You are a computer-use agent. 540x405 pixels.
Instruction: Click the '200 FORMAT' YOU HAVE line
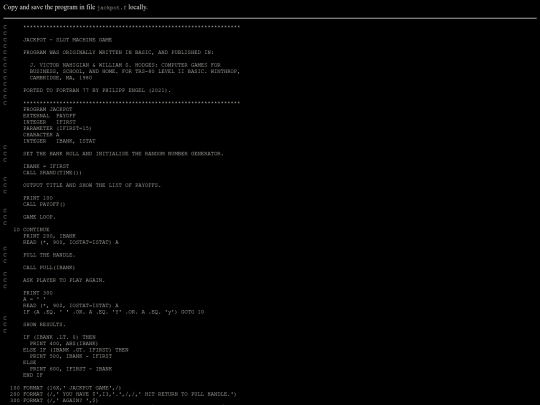tap(123, 394)
